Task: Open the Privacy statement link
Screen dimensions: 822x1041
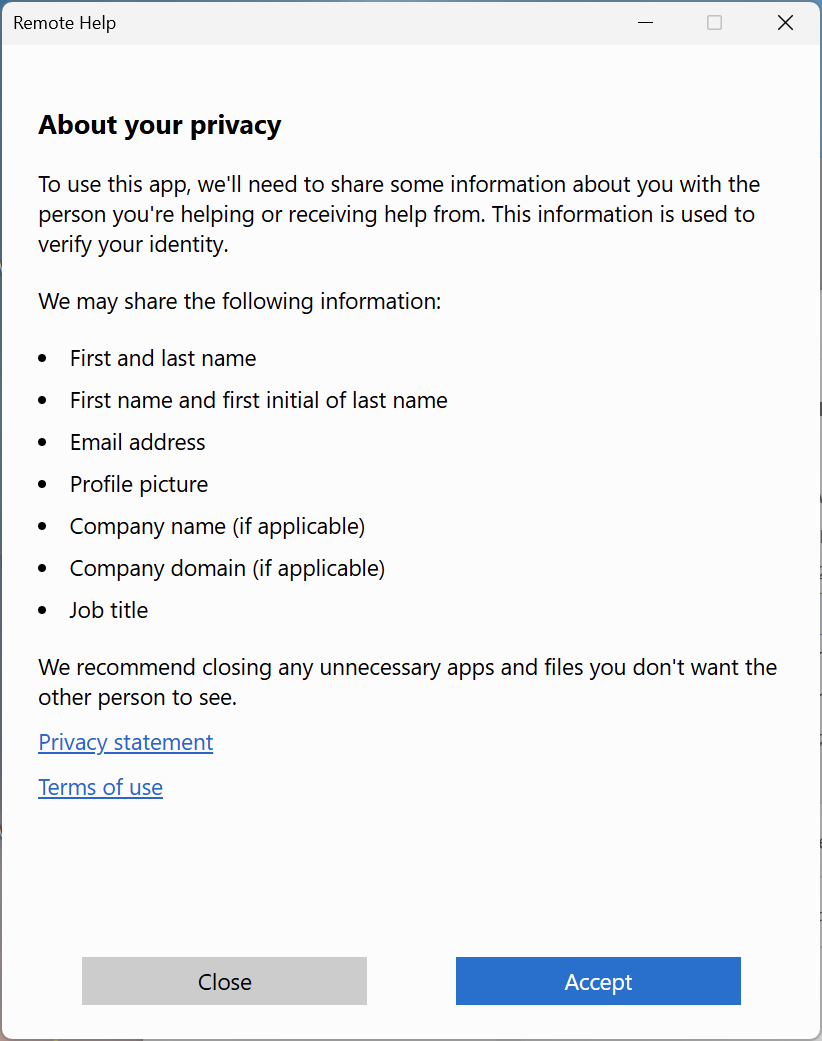Action: pos(125,742)
